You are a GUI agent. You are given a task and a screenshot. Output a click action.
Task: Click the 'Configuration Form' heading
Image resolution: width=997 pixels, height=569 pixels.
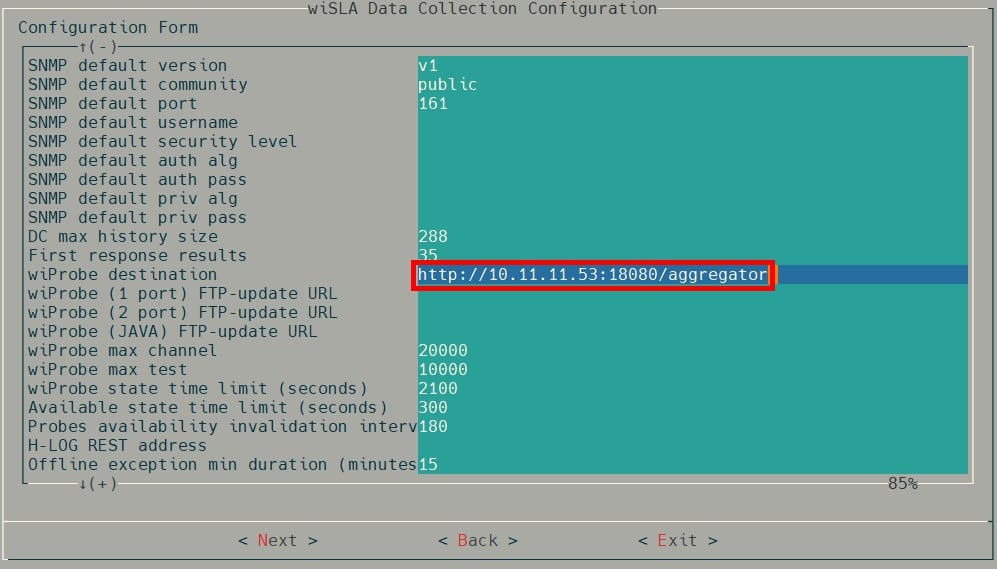point(108,27)
